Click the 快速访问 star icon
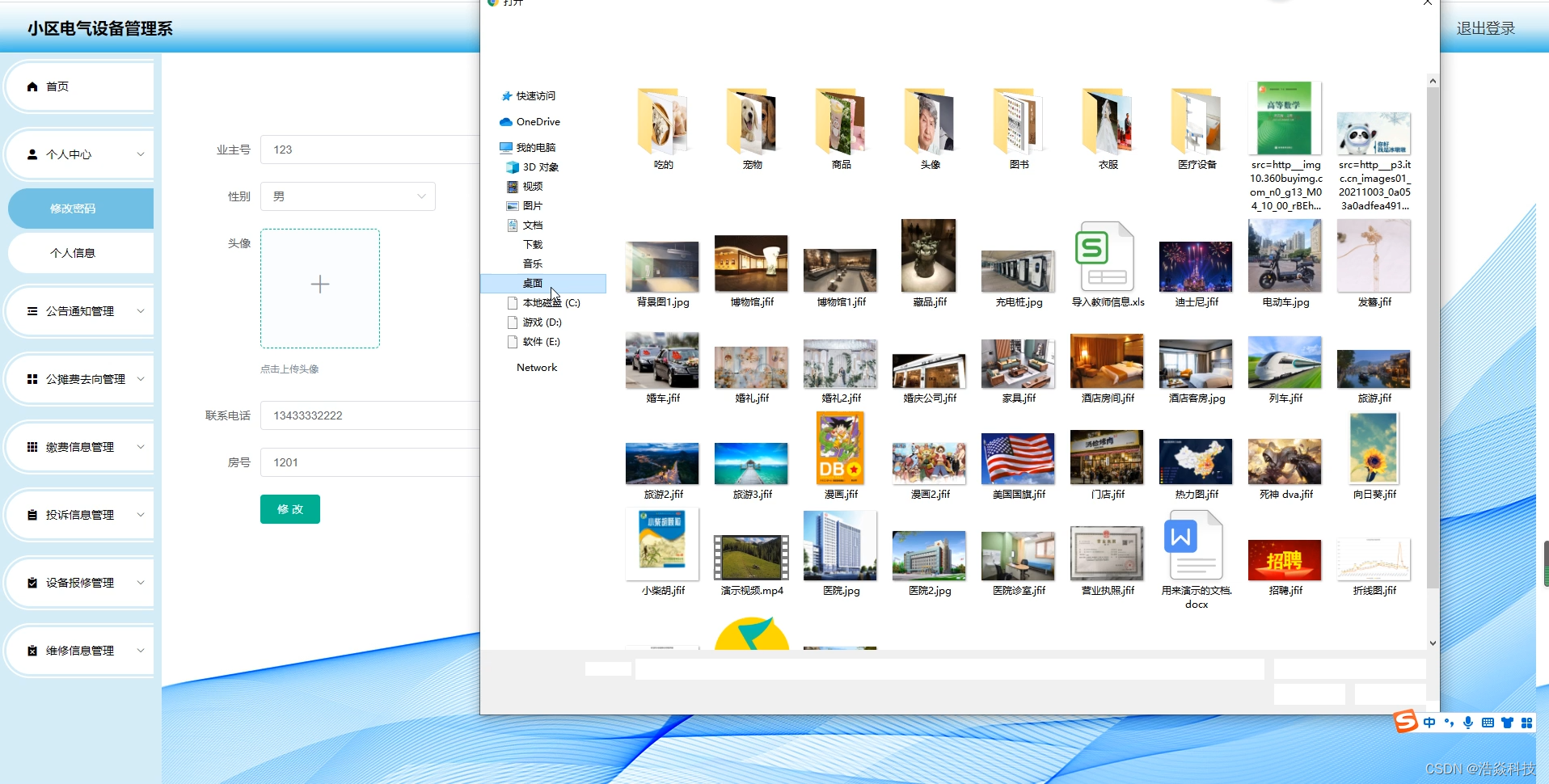The image size is (1549, 784). point(507,96)
